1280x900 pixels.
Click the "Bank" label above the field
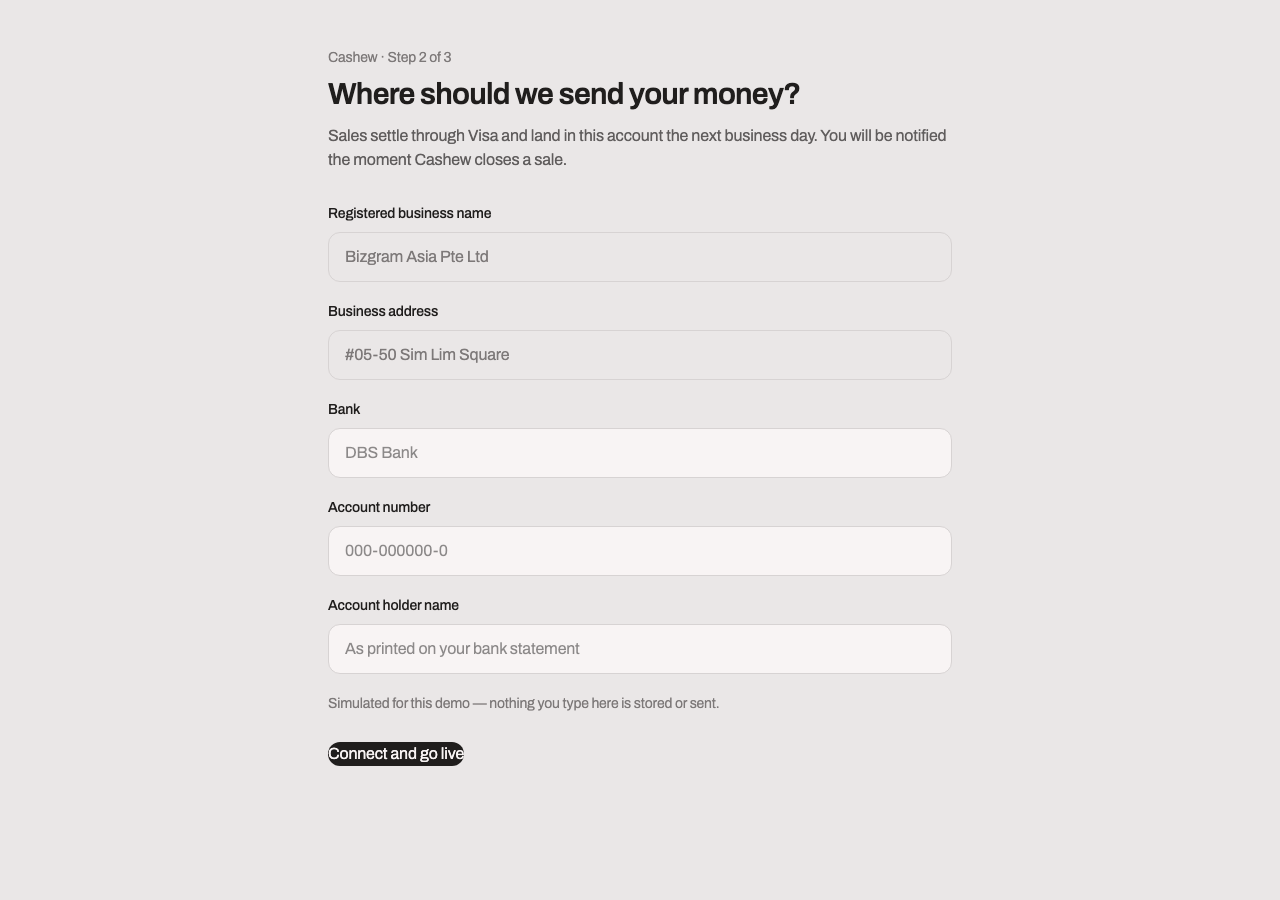(x=344, y=409)
